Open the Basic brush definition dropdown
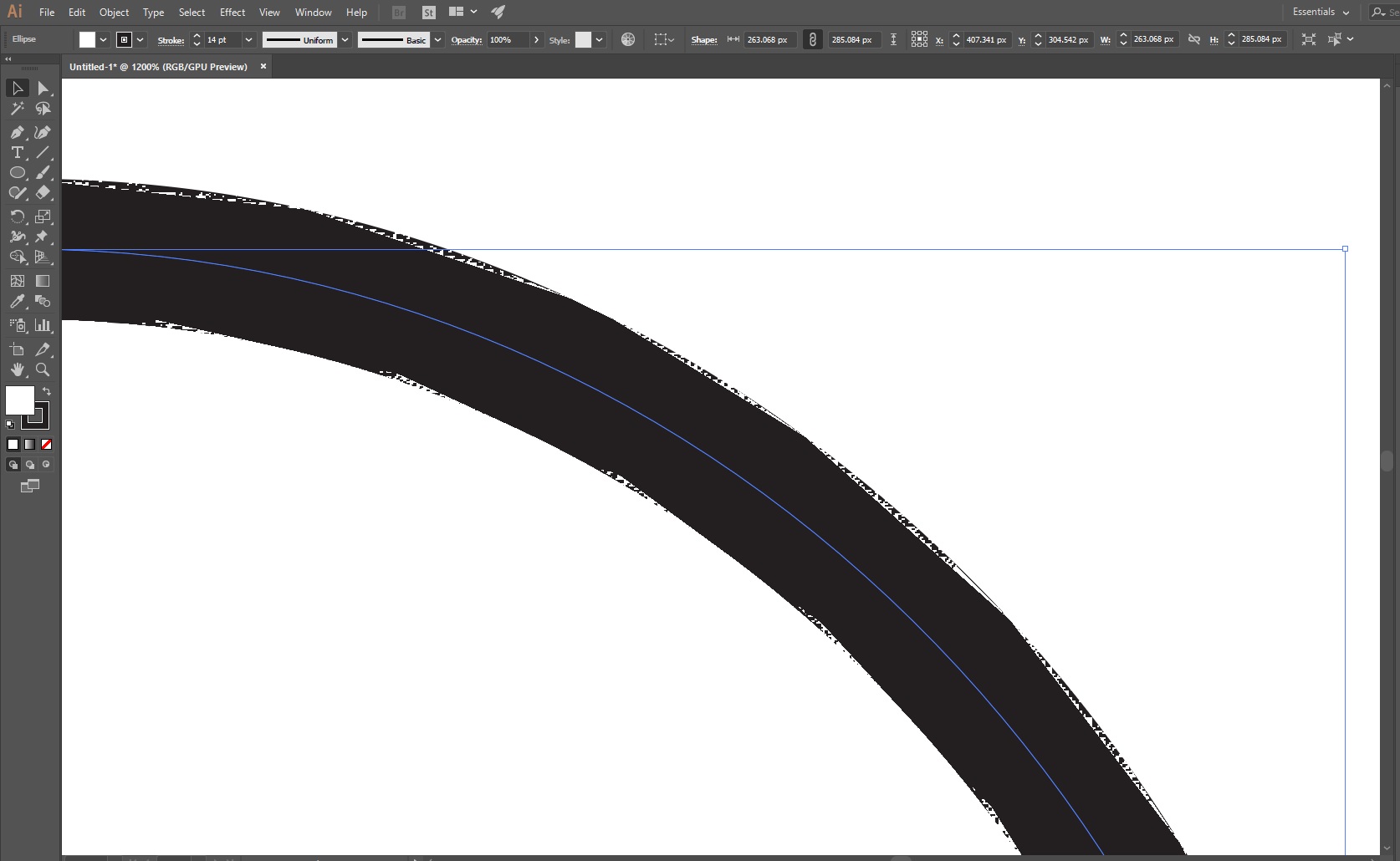The width and height of the screenshot is (1400, 861). [x=437, y=39]
